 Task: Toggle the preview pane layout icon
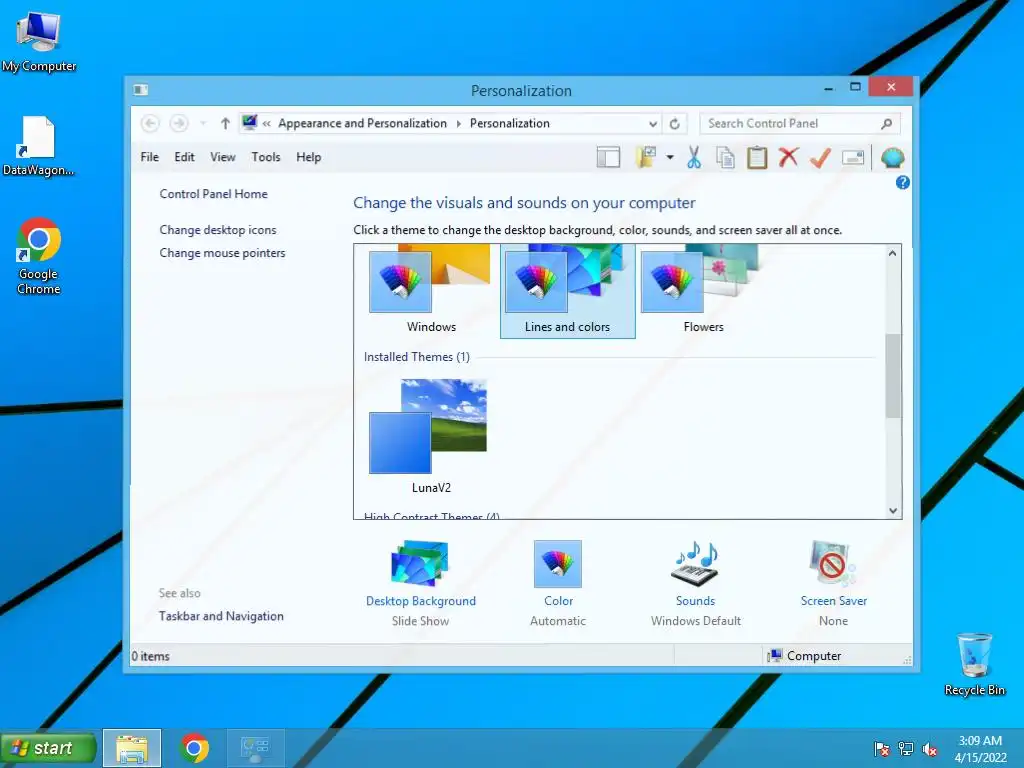coord(608,157)
